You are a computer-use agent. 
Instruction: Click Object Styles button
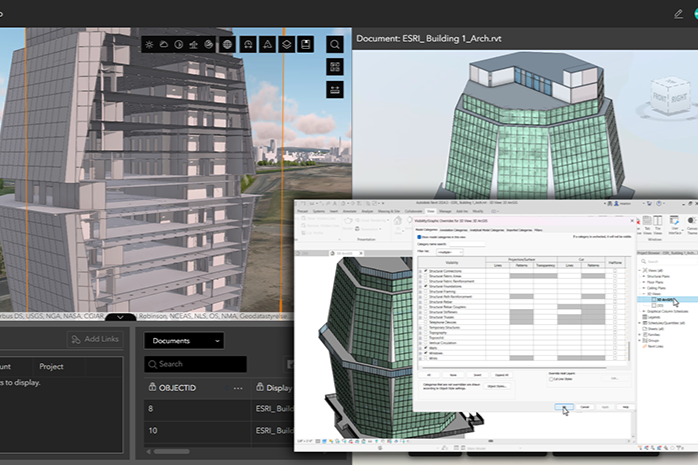coord(497,386)
